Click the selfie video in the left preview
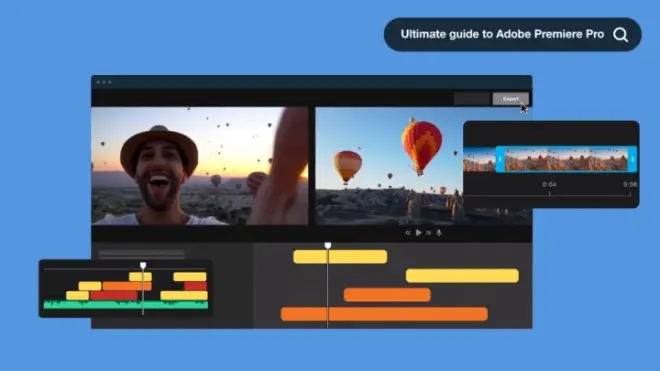Image resolution: width=660 pixels, height=371 pixels. point(200,166)
